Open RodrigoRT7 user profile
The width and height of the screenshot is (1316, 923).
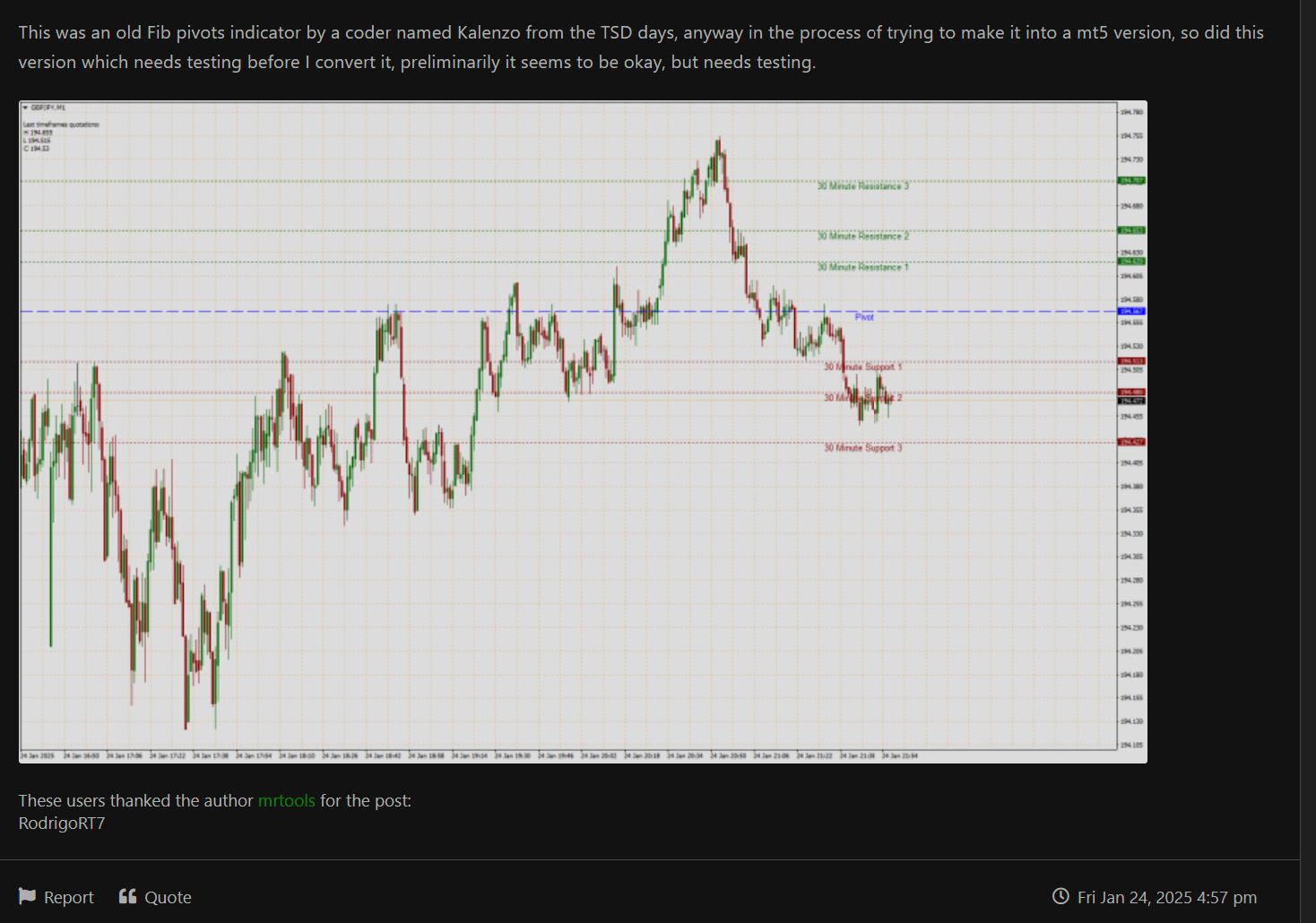coord(62,823)
